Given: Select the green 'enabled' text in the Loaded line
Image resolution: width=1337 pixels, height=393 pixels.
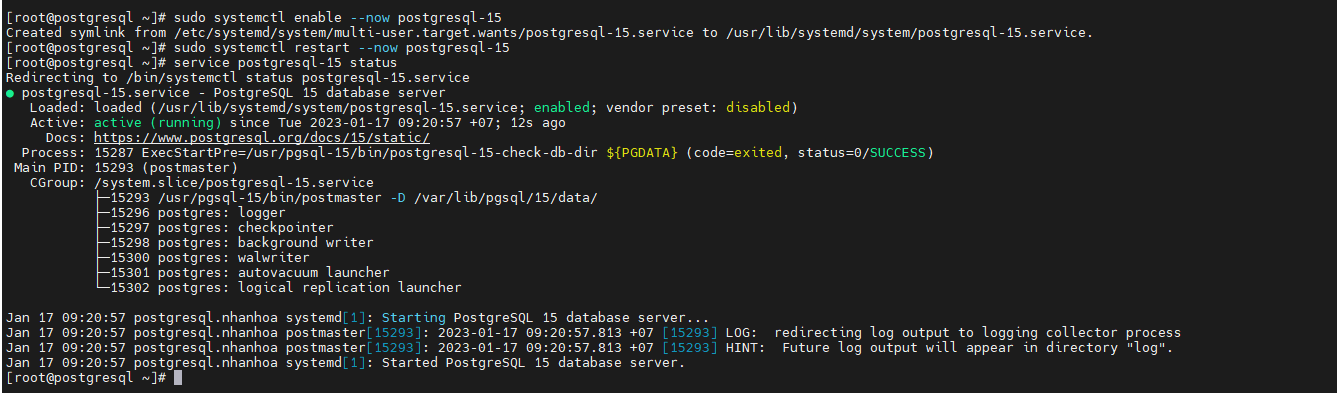Looking at the screenshot, I should tap(562, 107).
